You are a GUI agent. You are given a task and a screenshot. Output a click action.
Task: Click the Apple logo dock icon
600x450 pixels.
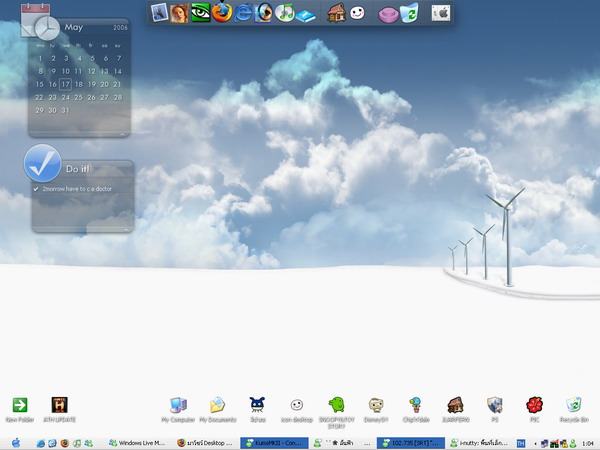[441, 13]
